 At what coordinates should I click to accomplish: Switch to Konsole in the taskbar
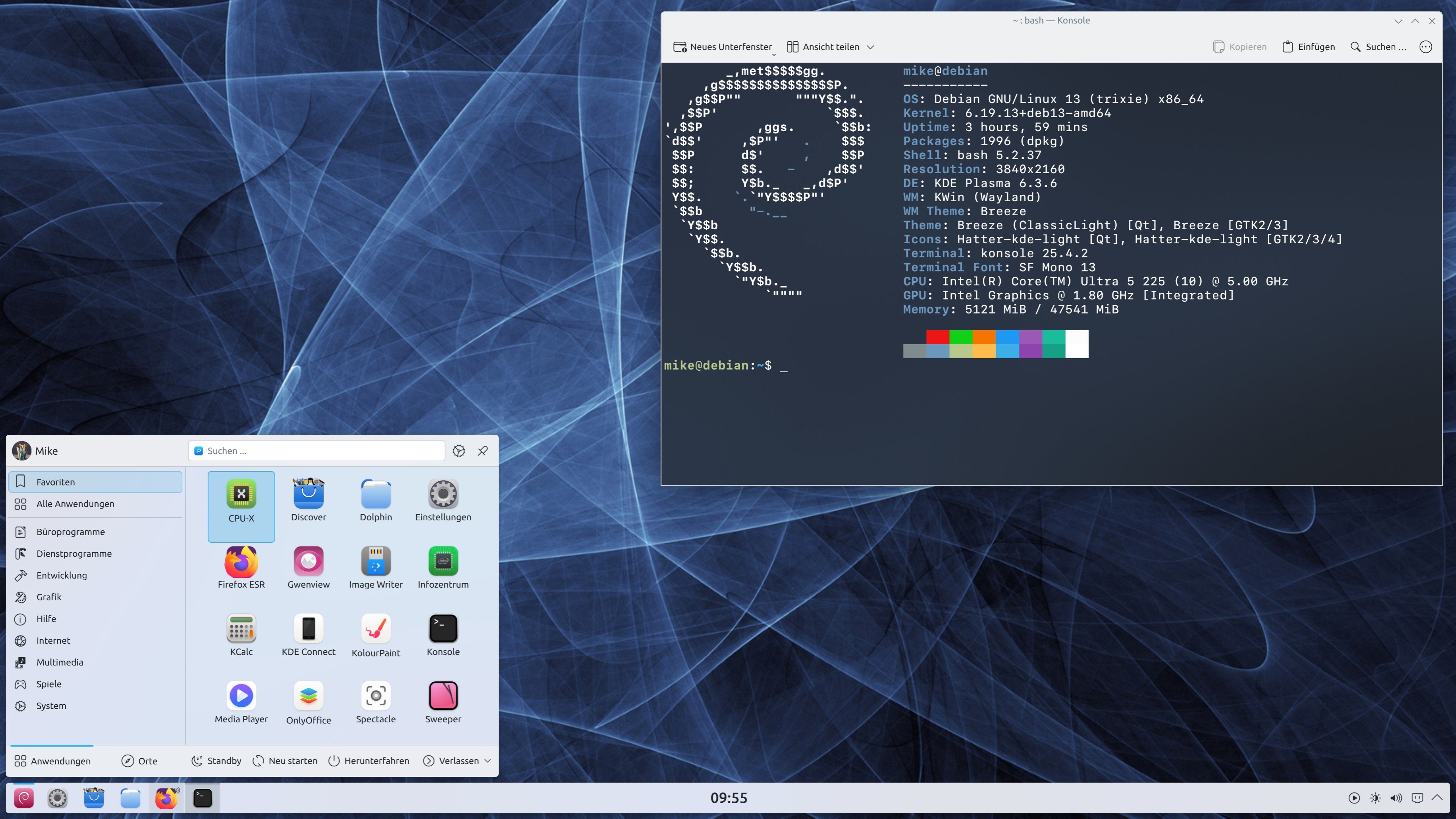tap(202, 798)
